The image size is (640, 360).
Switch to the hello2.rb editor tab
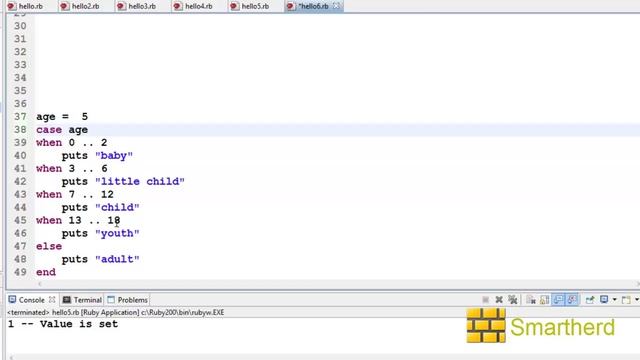click(80, 6)
